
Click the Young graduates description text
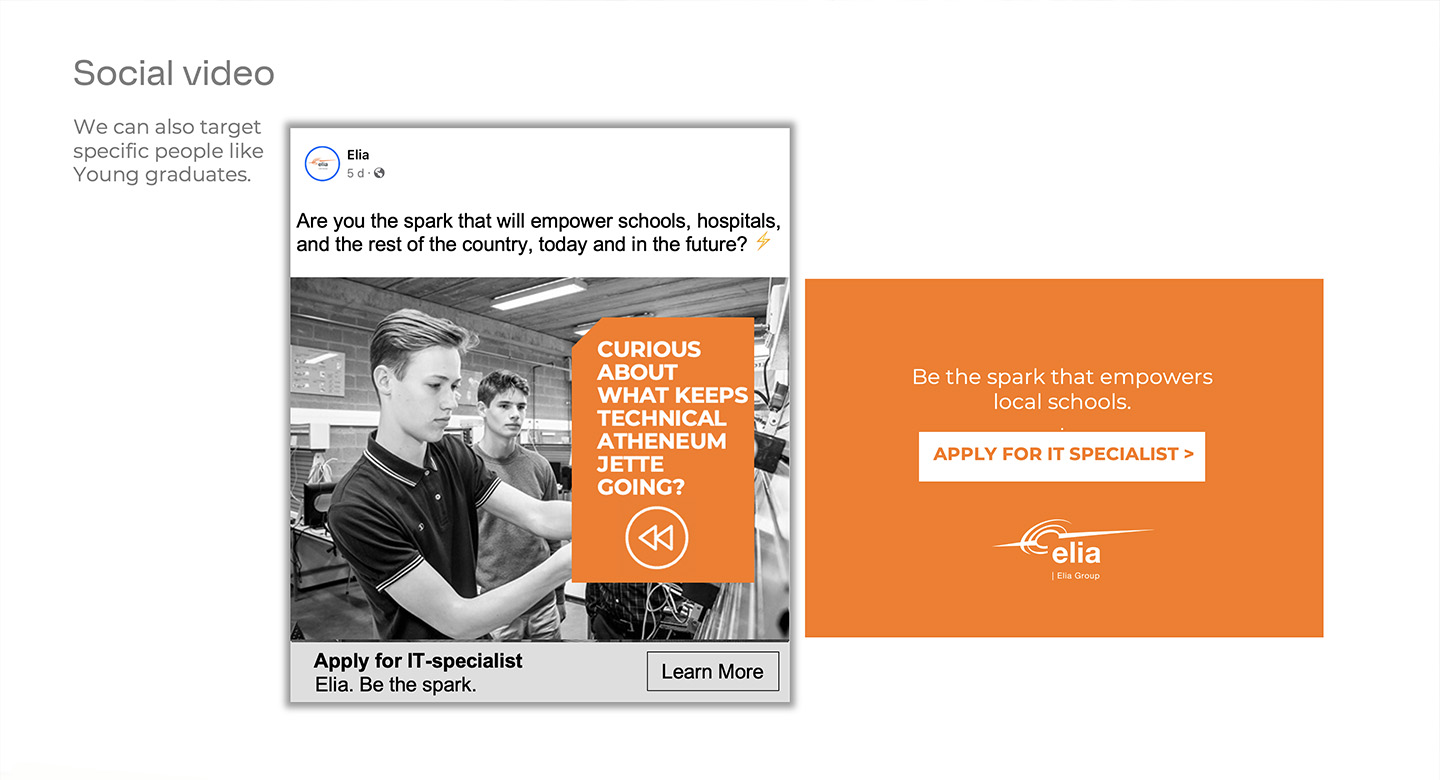click(168, 151)
